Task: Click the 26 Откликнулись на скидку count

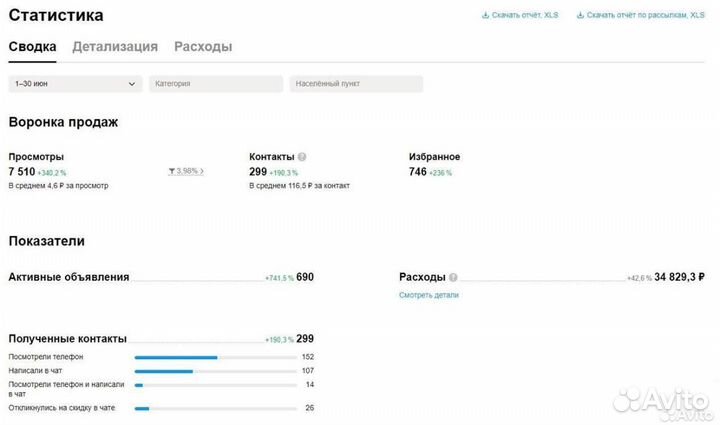Action: tap(310, 408)
